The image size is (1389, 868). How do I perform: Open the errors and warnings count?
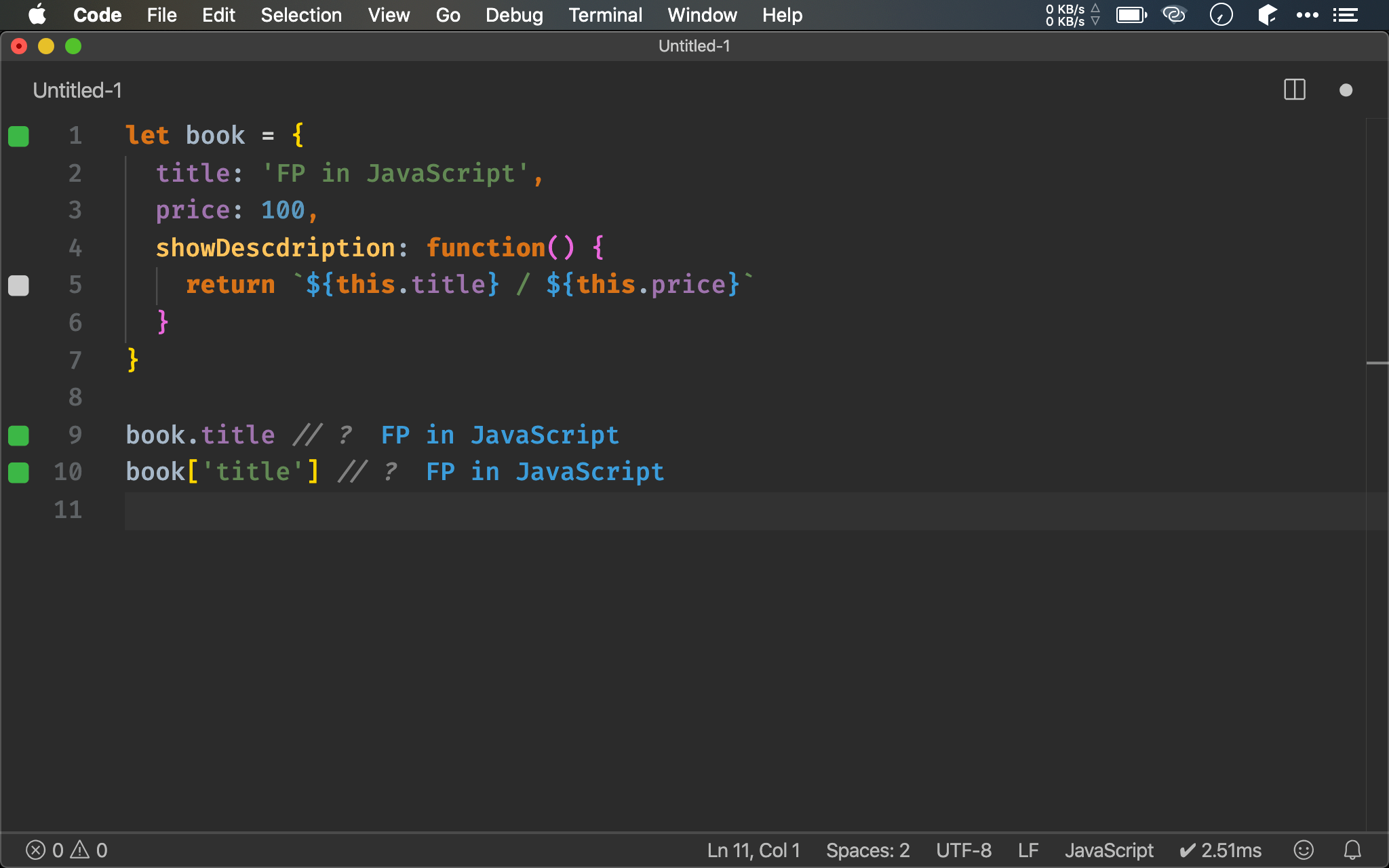pos(66,850)
